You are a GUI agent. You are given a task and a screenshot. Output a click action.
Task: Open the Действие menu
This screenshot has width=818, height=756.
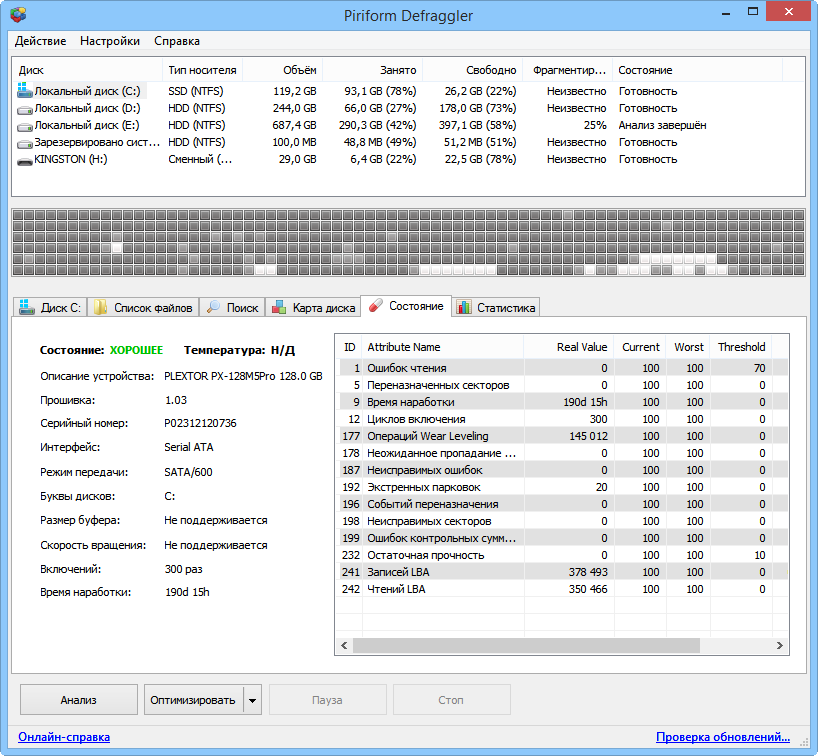(x=40, y=41)
